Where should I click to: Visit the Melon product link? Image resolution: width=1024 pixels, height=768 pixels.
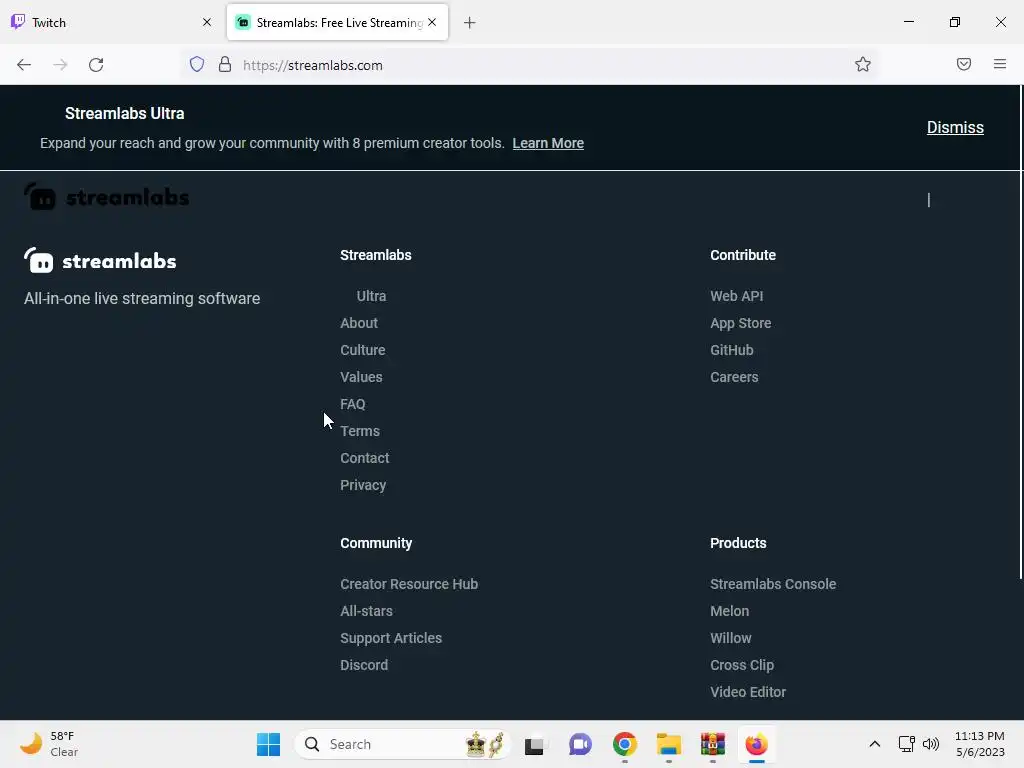coord(729,611)
